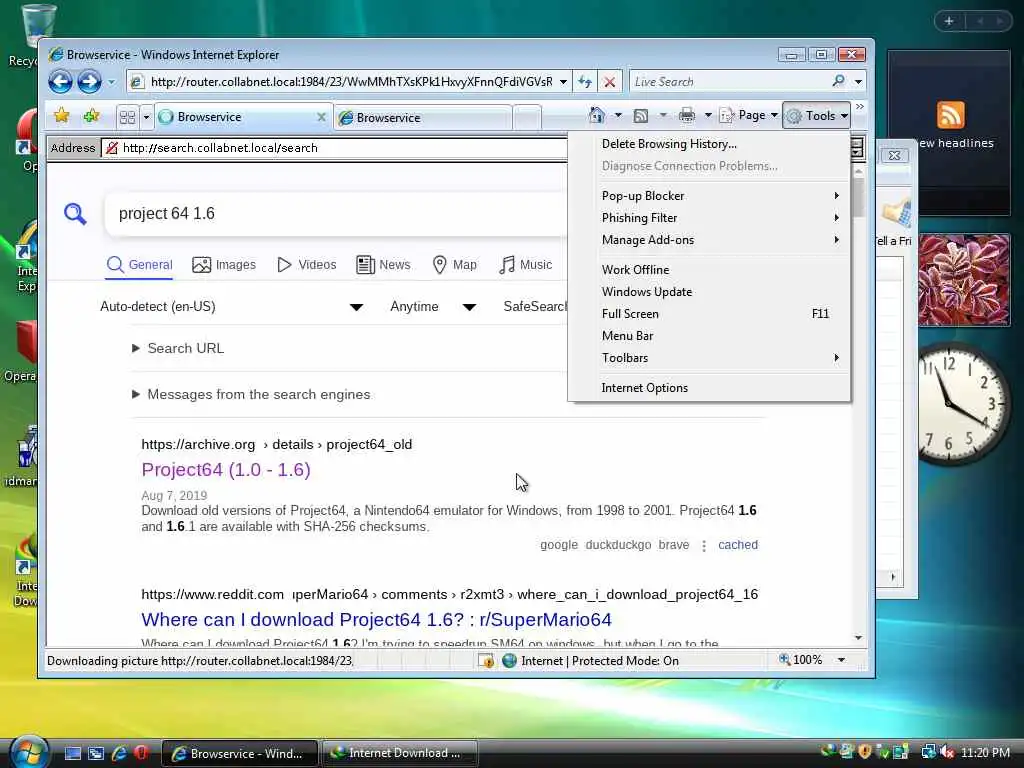1024x768 pixels.
Task: Click the Home toolbar icon
Action: click(x=596, y=116)
